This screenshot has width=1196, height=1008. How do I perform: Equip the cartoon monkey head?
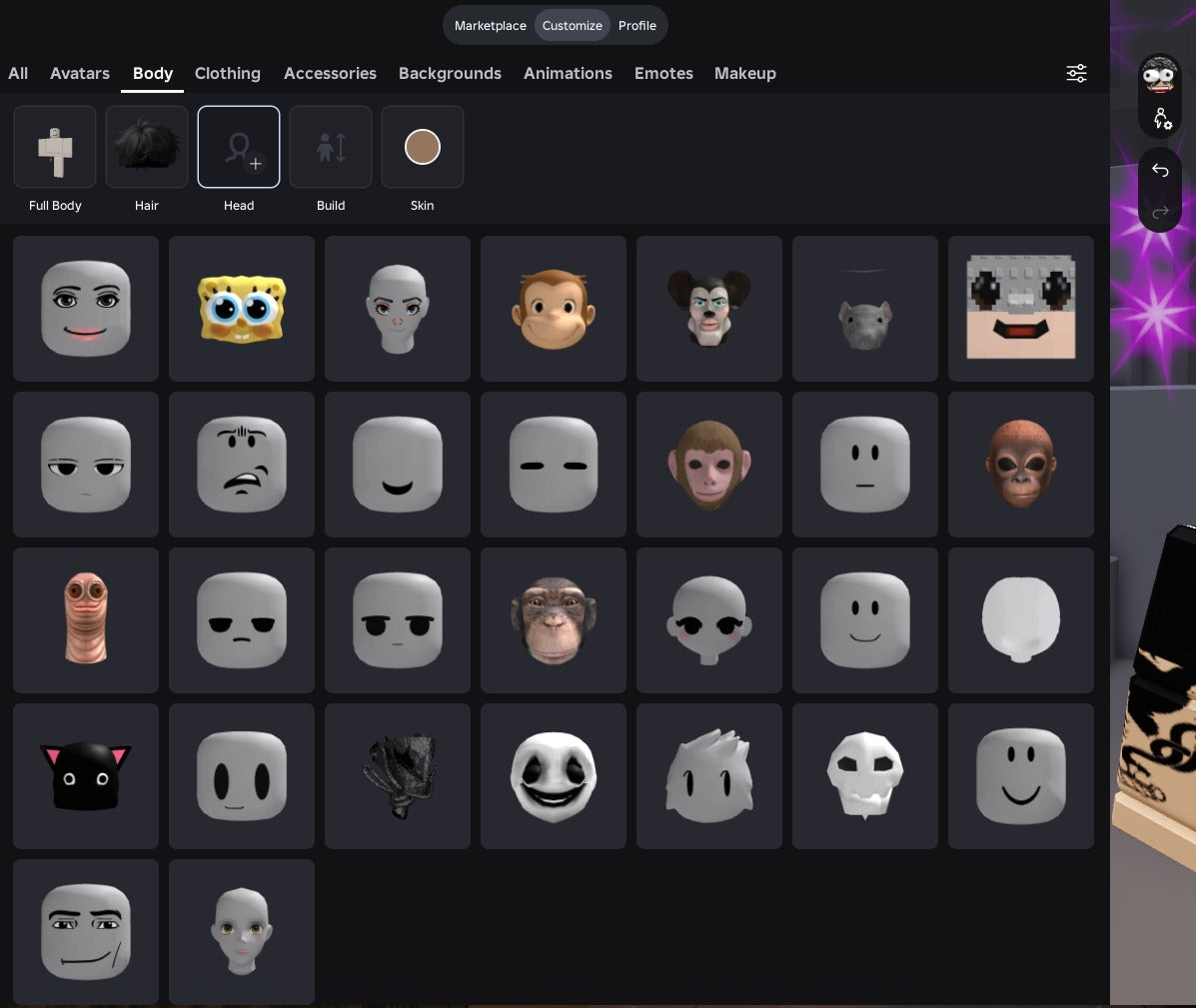pos(553,308)
